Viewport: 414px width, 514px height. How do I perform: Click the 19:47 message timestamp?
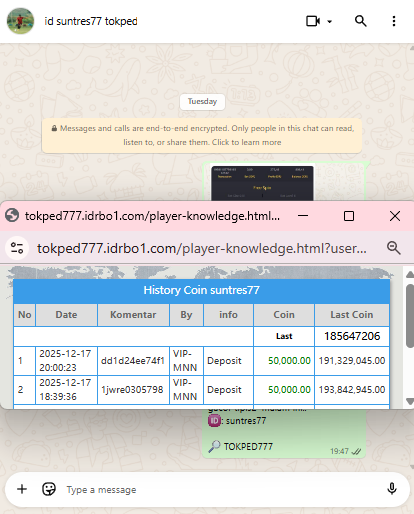tap(339, 451)
